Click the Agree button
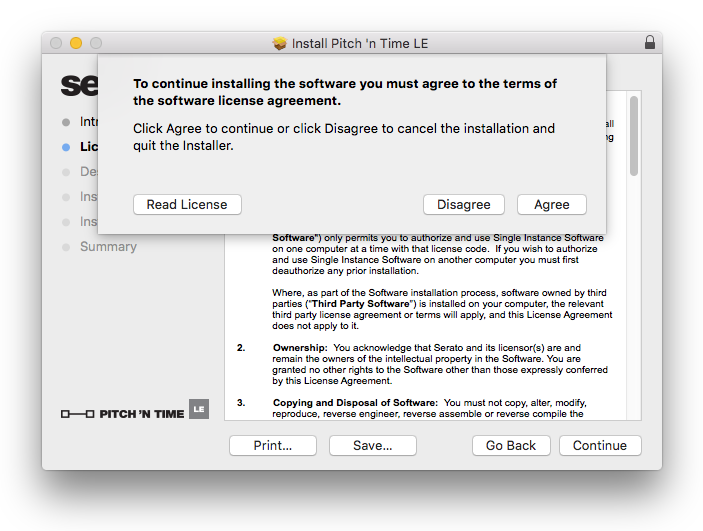 pos(551,205)
